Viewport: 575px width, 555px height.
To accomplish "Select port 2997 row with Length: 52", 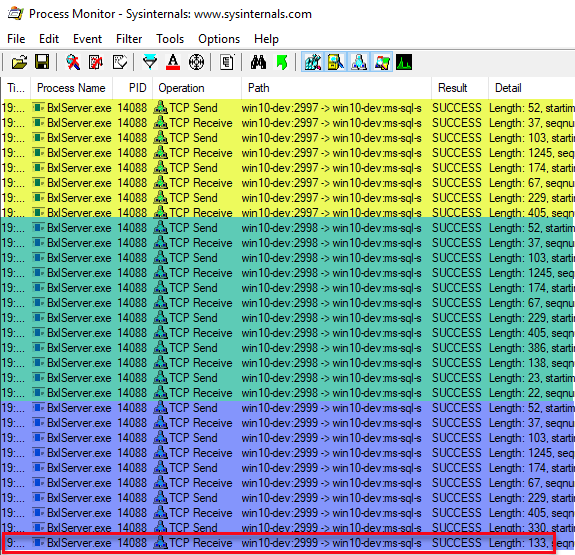I will pos(288,108).
